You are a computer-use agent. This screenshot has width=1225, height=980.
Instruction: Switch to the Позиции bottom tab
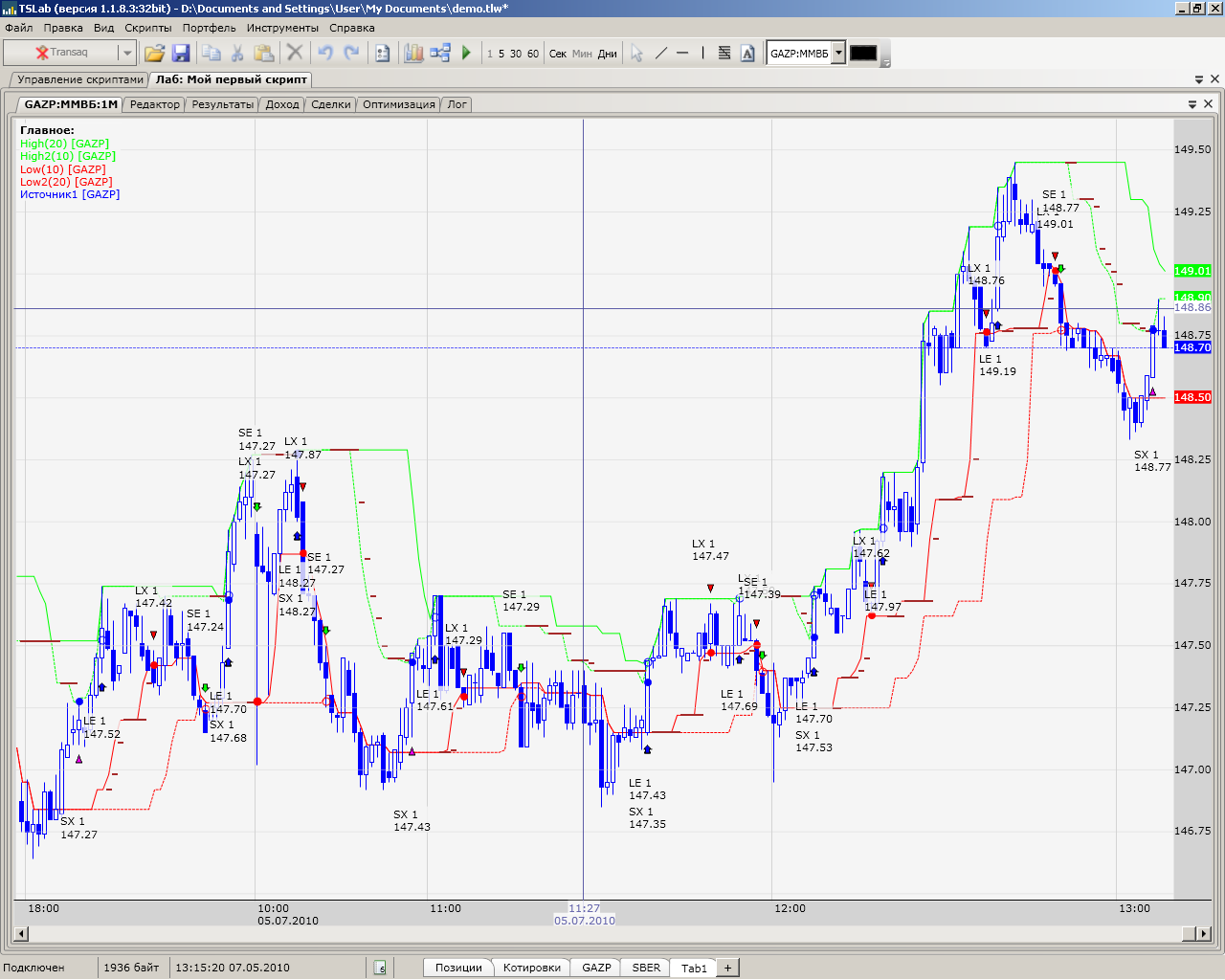pos(459,968)
